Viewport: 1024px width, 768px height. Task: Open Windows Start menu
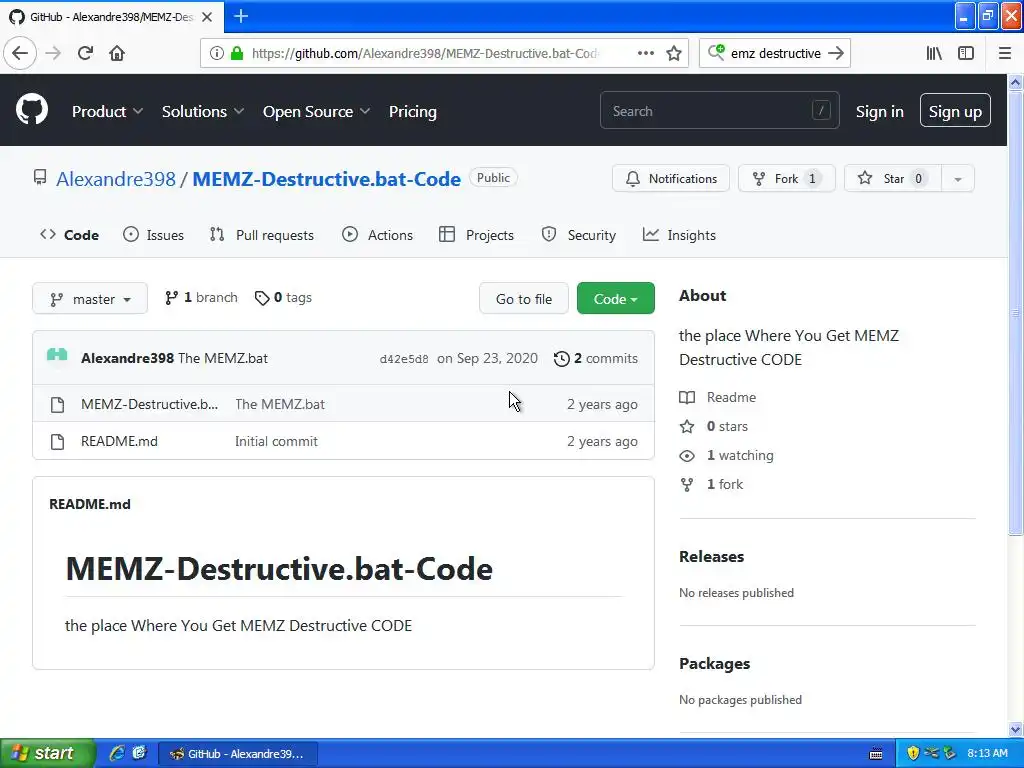[47, 753]
